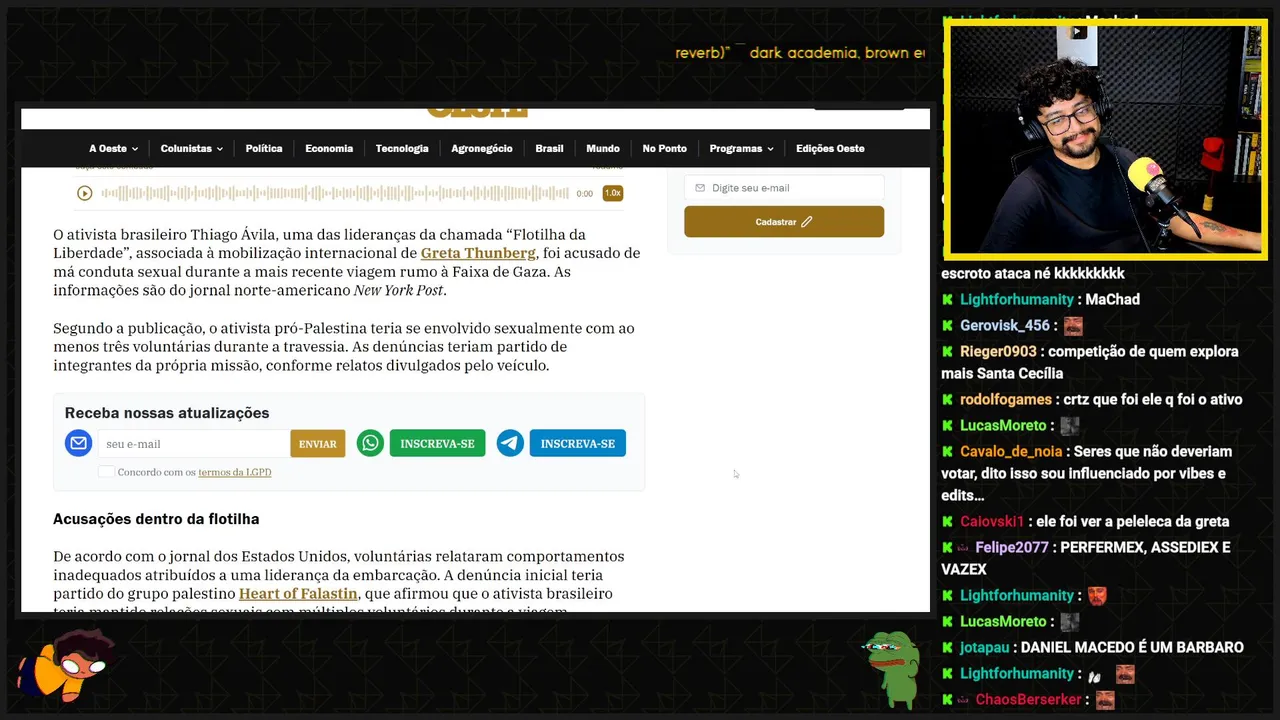Click the New York Post italic text
This screenshot has height=720, width=1280.
(x=398, y=290)
